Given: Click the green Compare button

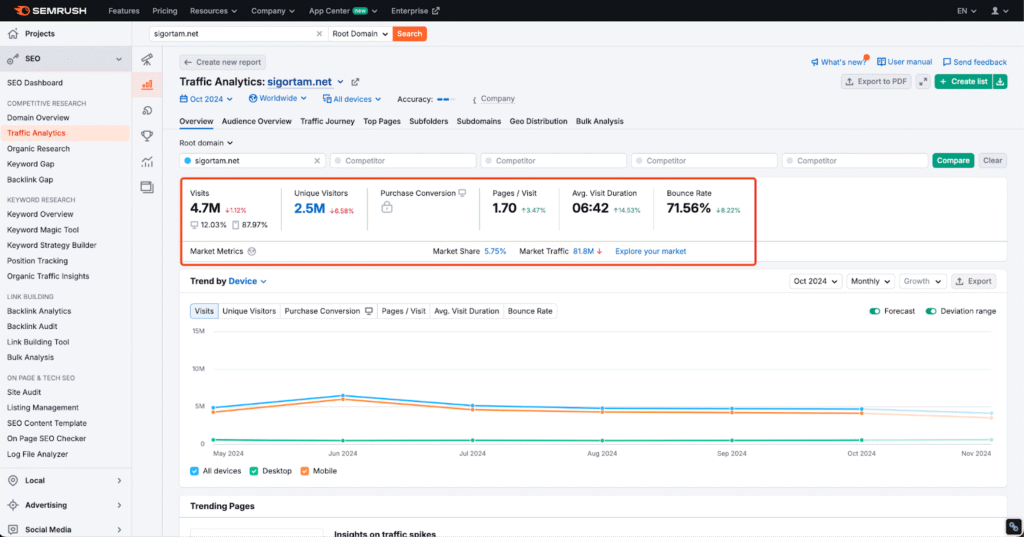Looking at the screenshot, I should coord(953,160).
